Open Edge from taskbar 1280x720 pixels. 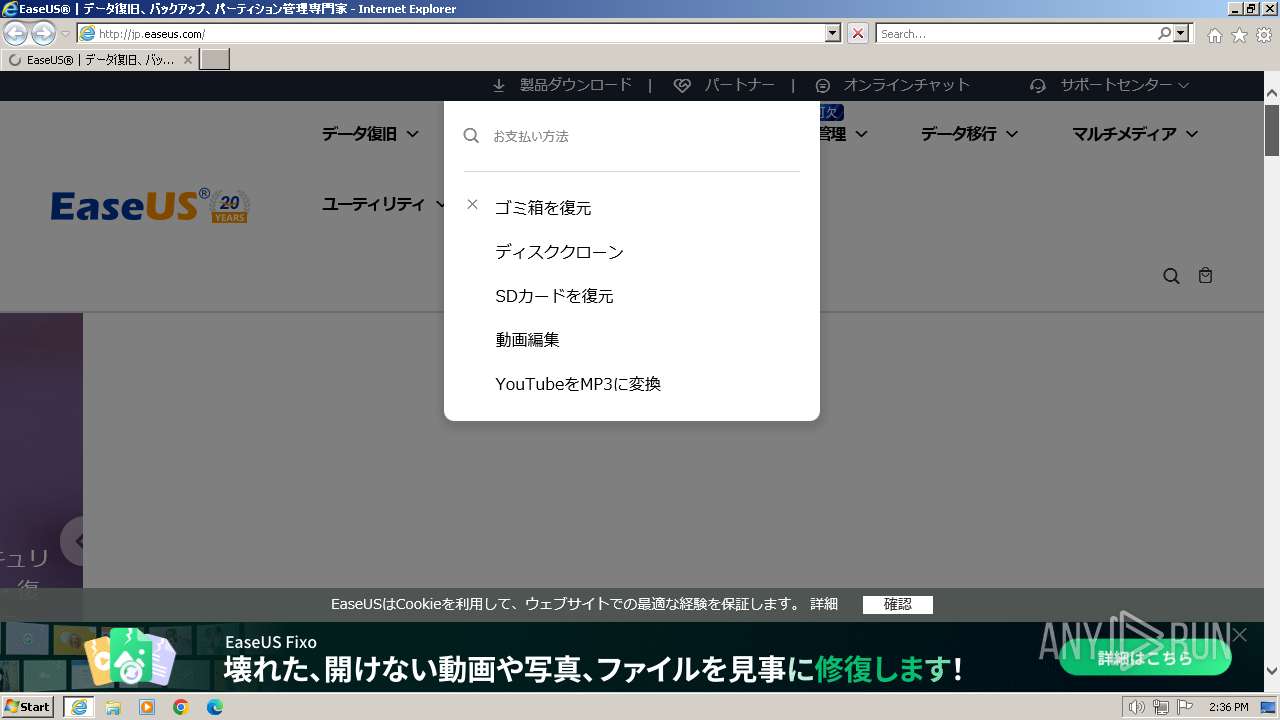[215, 707]
